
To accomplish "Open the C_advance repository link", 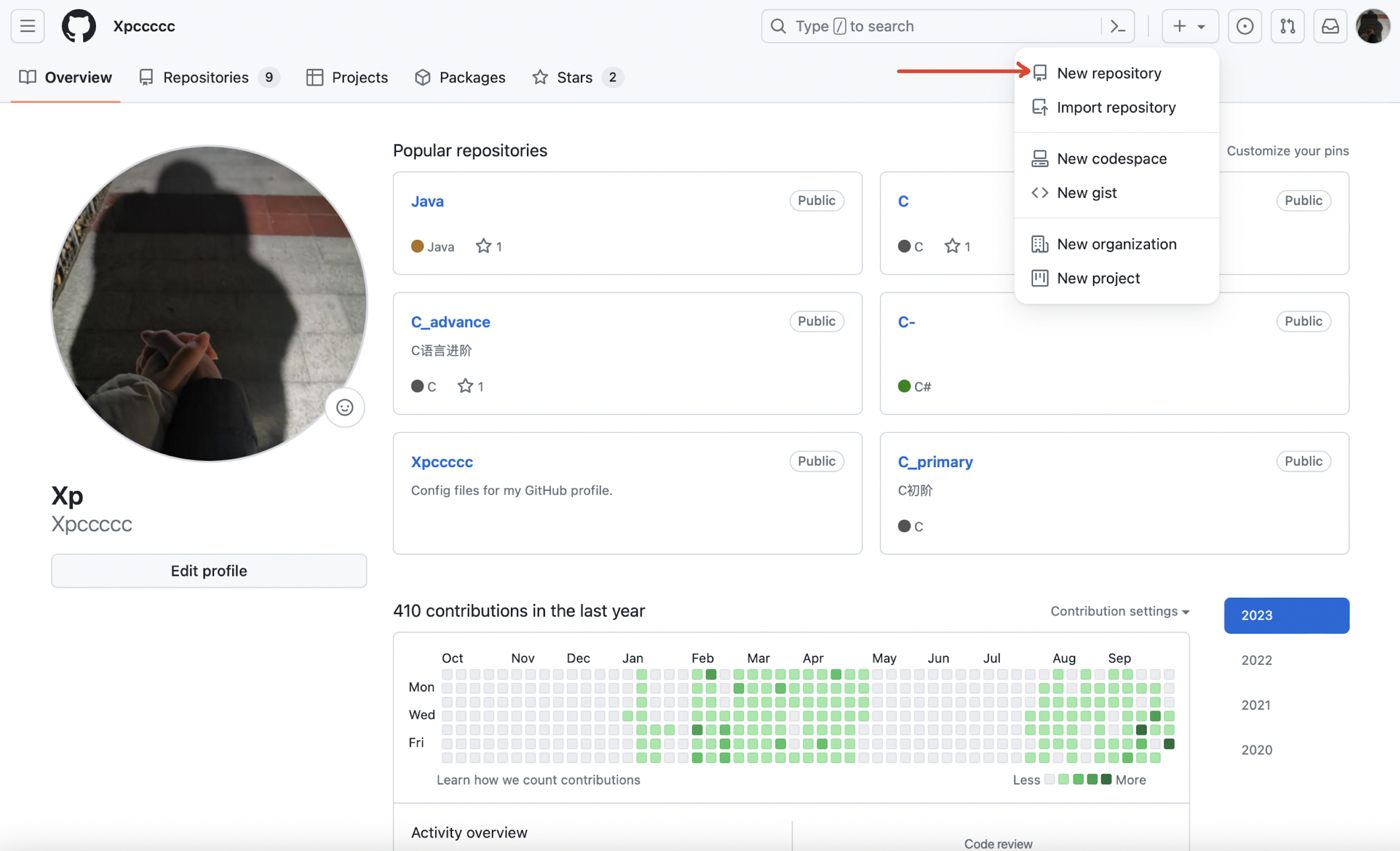I will tap(450, 321).
